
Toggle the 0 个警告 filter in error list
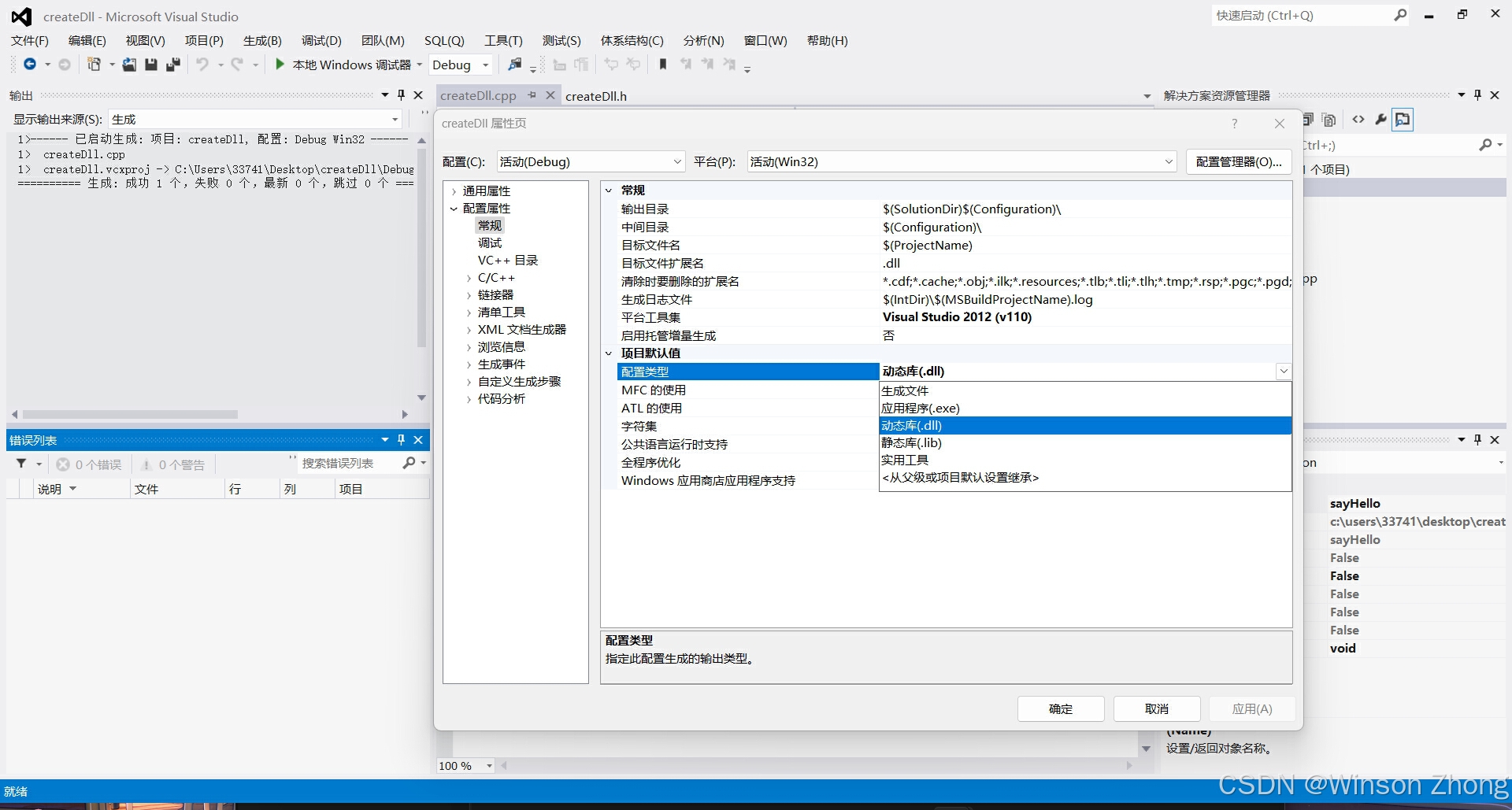173,464
